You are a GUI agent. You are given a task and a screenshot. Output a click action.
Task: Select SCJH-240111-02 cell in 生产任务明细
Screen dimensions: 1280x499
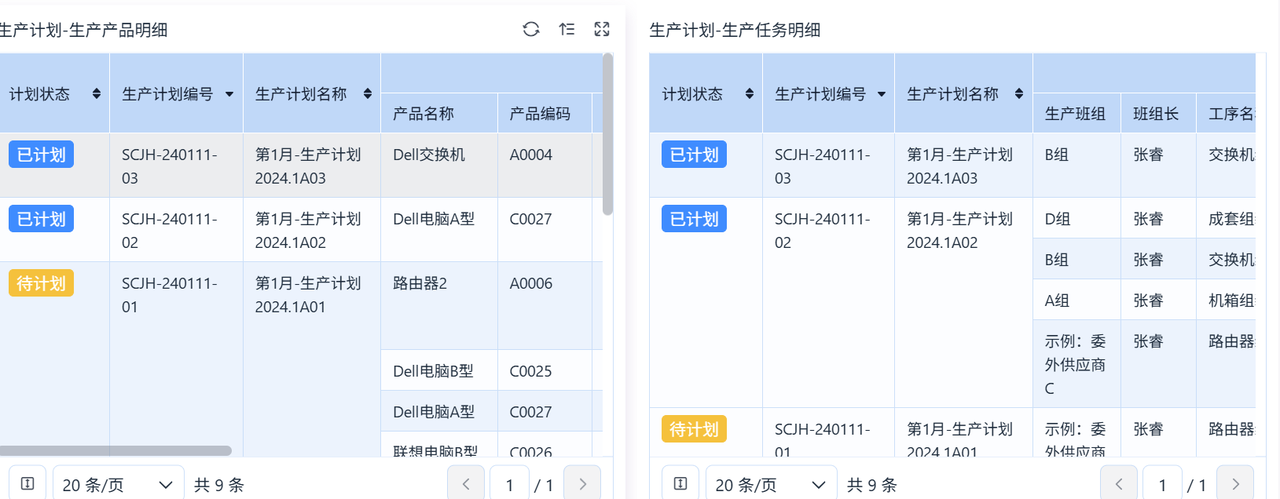[x=829, y=303]
